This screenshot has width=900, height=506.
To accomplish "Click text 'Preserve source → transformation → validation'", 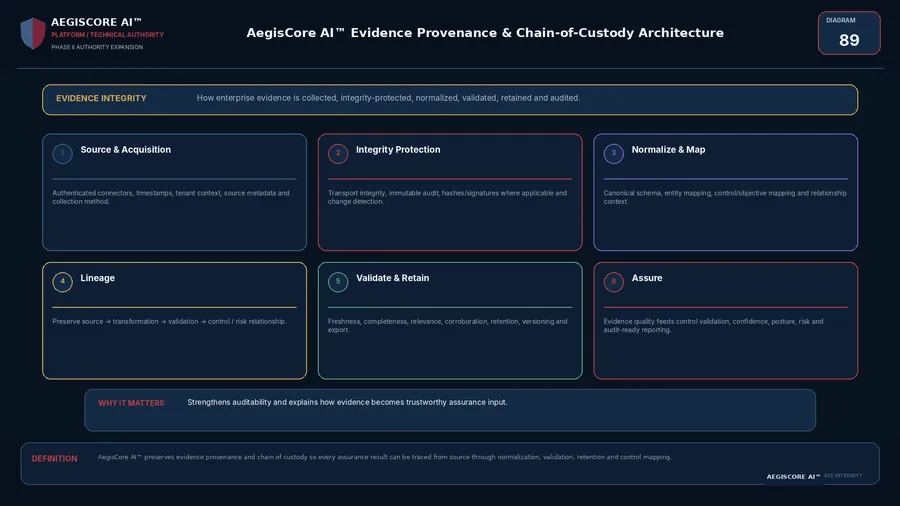I will [x=125, y=322].
